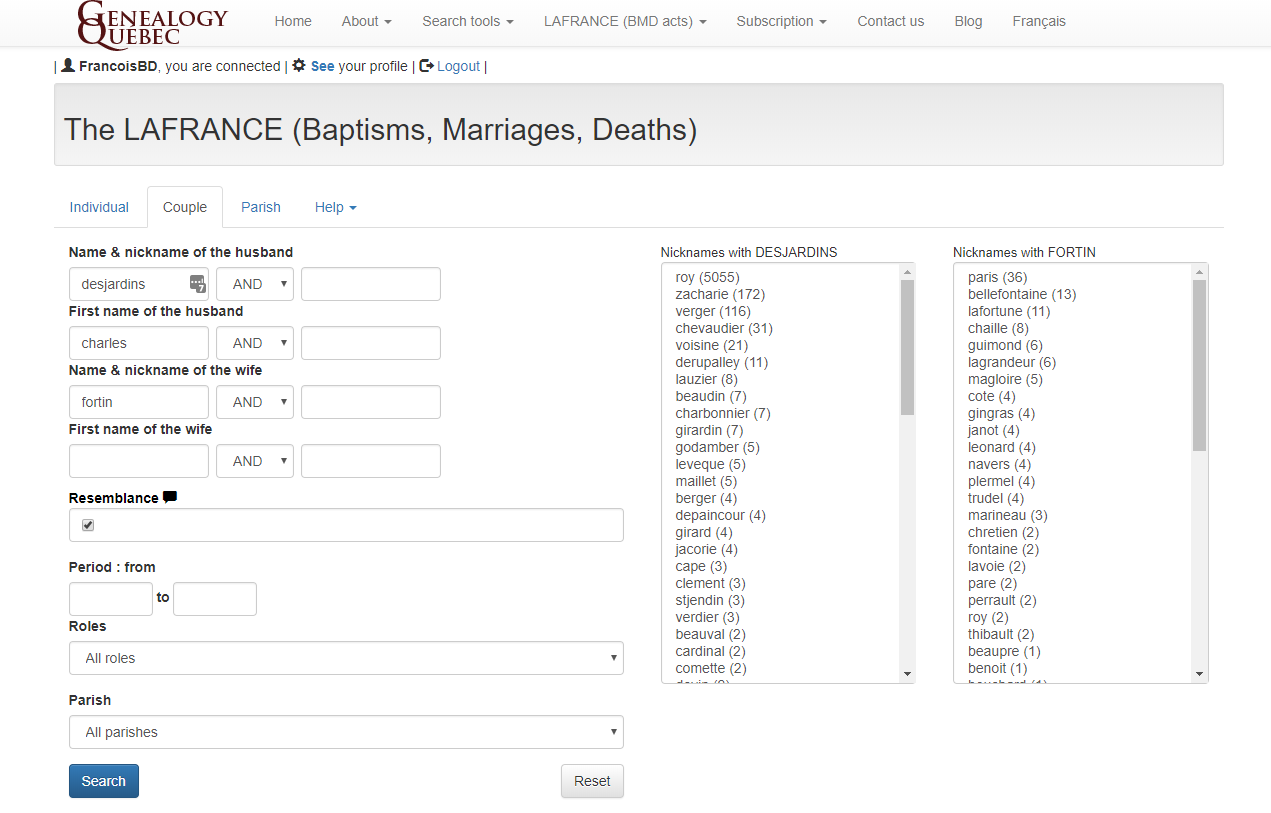This screenshot has width=1271, height=813.
Task: Click the up arrow of FORTIN list scrollbar
Action: (x=1200, y=272)
